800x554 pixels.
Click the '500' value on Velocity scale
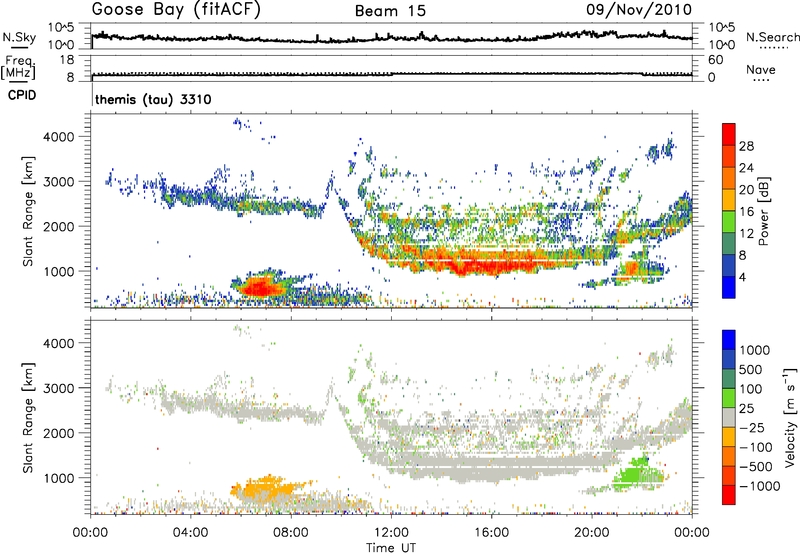[x=751, y=370]
